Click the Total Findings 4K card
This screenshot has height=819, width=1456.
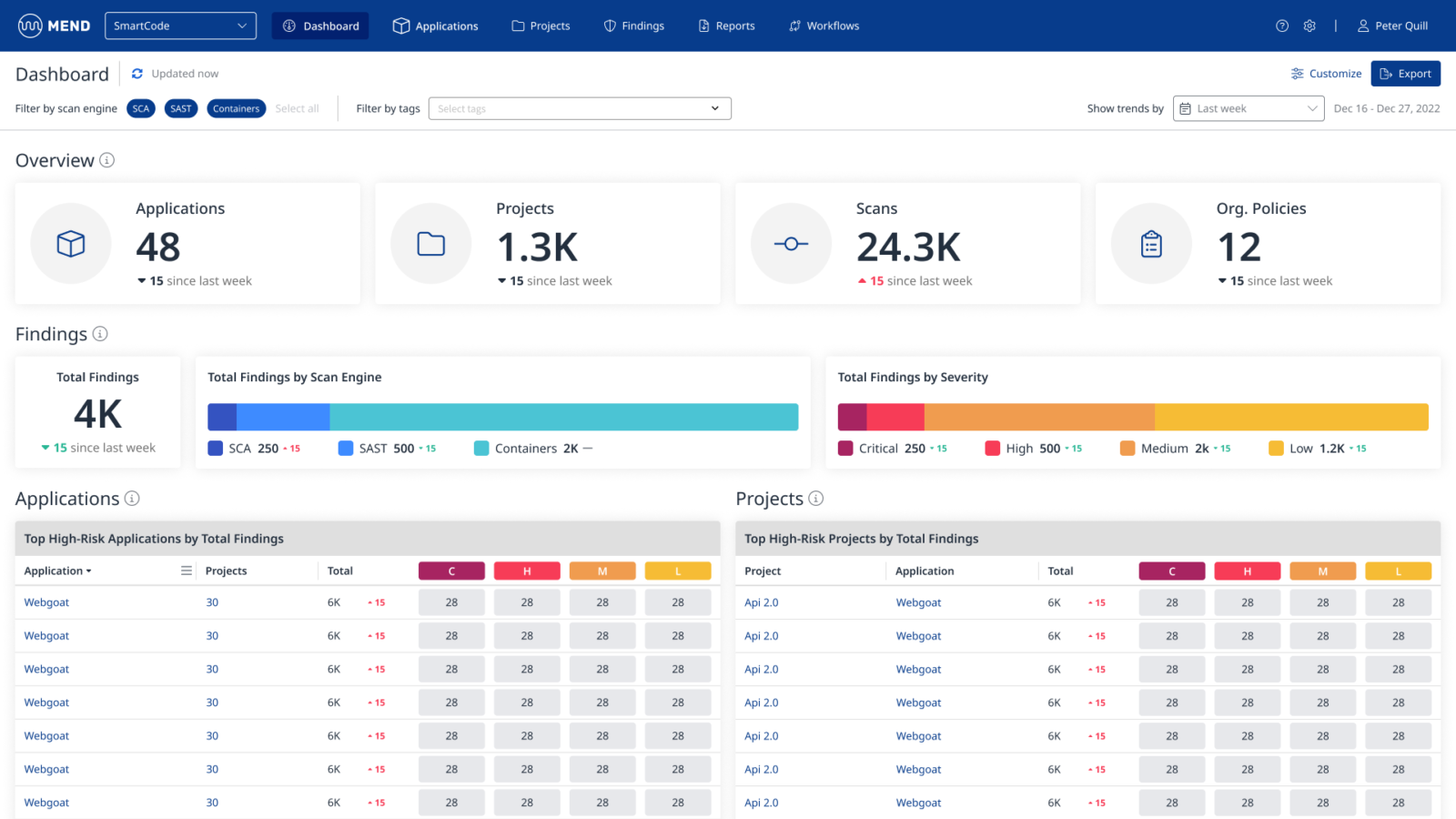[98, 412]
